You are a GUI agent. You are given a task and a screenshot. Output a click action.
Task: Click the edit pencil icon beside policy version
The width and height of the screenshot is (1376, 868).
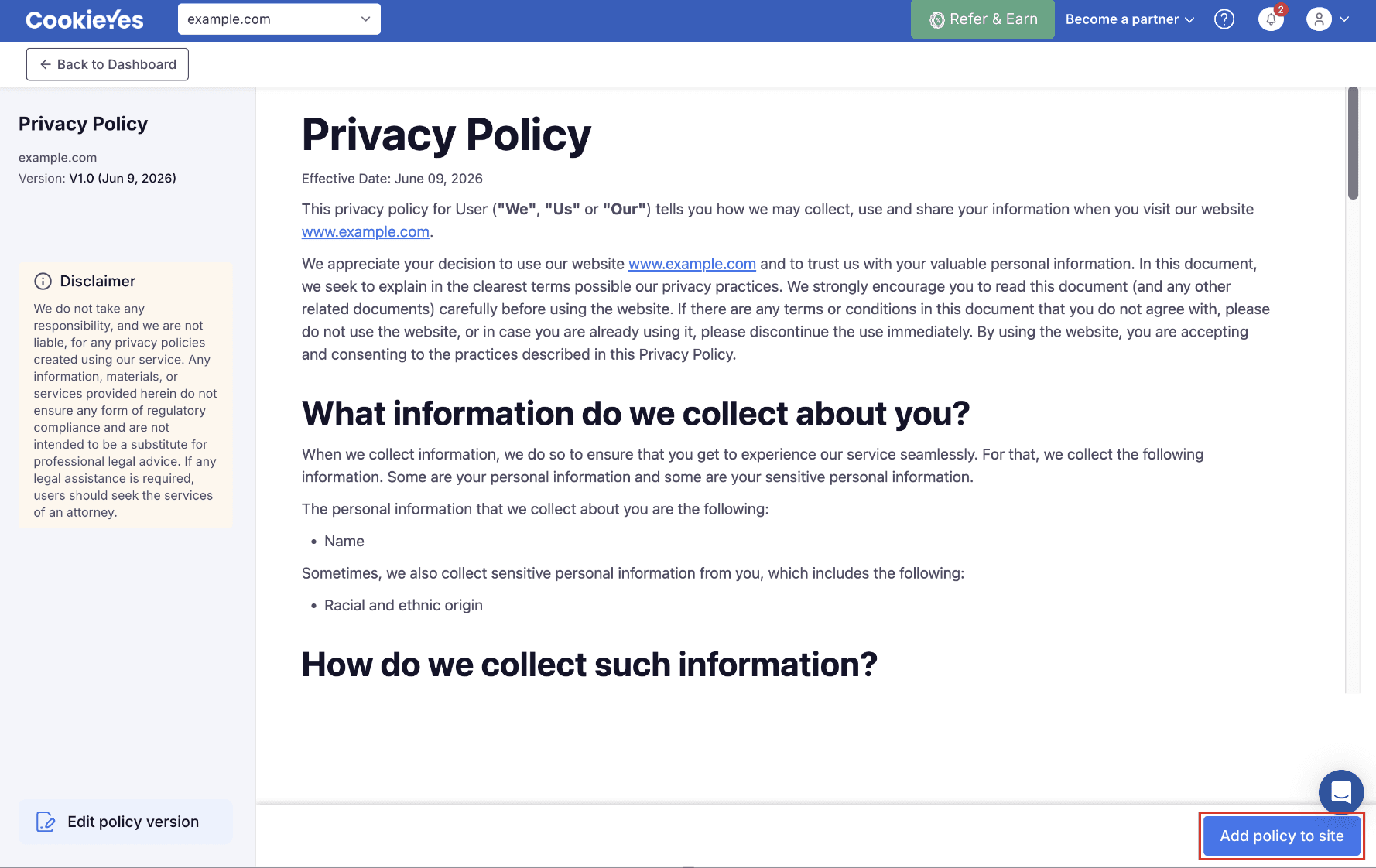click(x=46, y=822)
